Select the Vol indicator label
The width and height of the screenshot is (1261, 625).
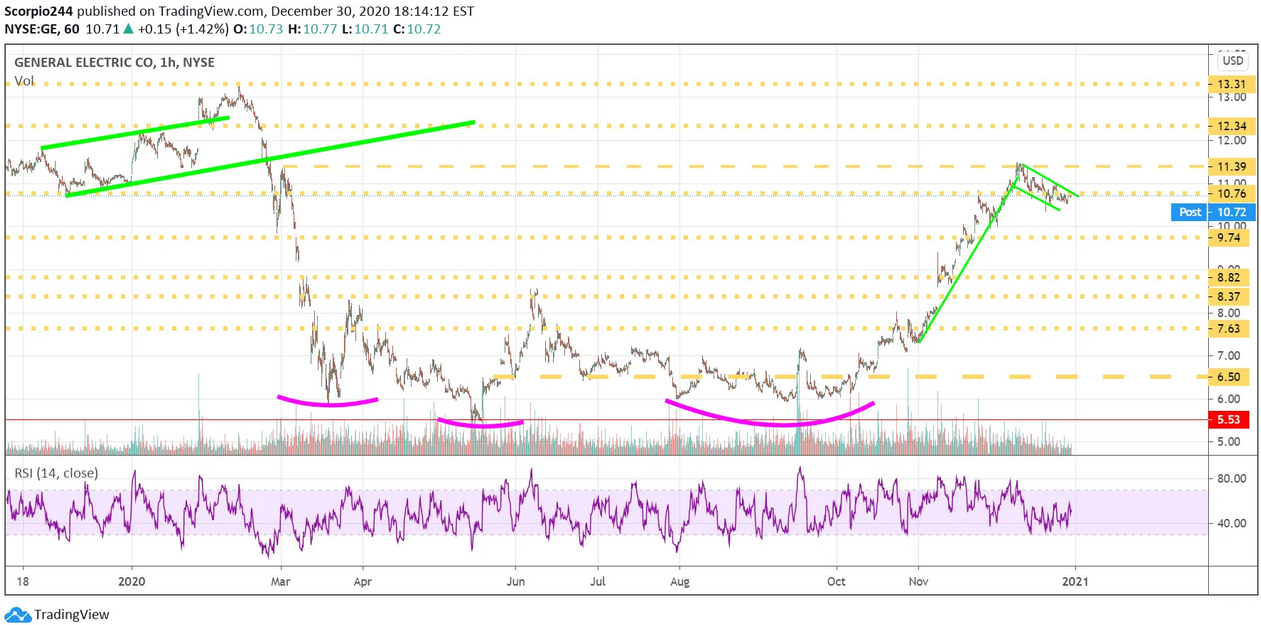tap(24, 80)
